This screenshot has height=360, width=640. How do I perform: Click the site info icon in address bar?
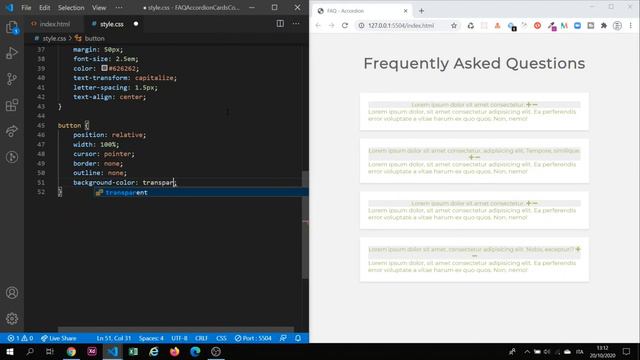(x=361, y=25)
